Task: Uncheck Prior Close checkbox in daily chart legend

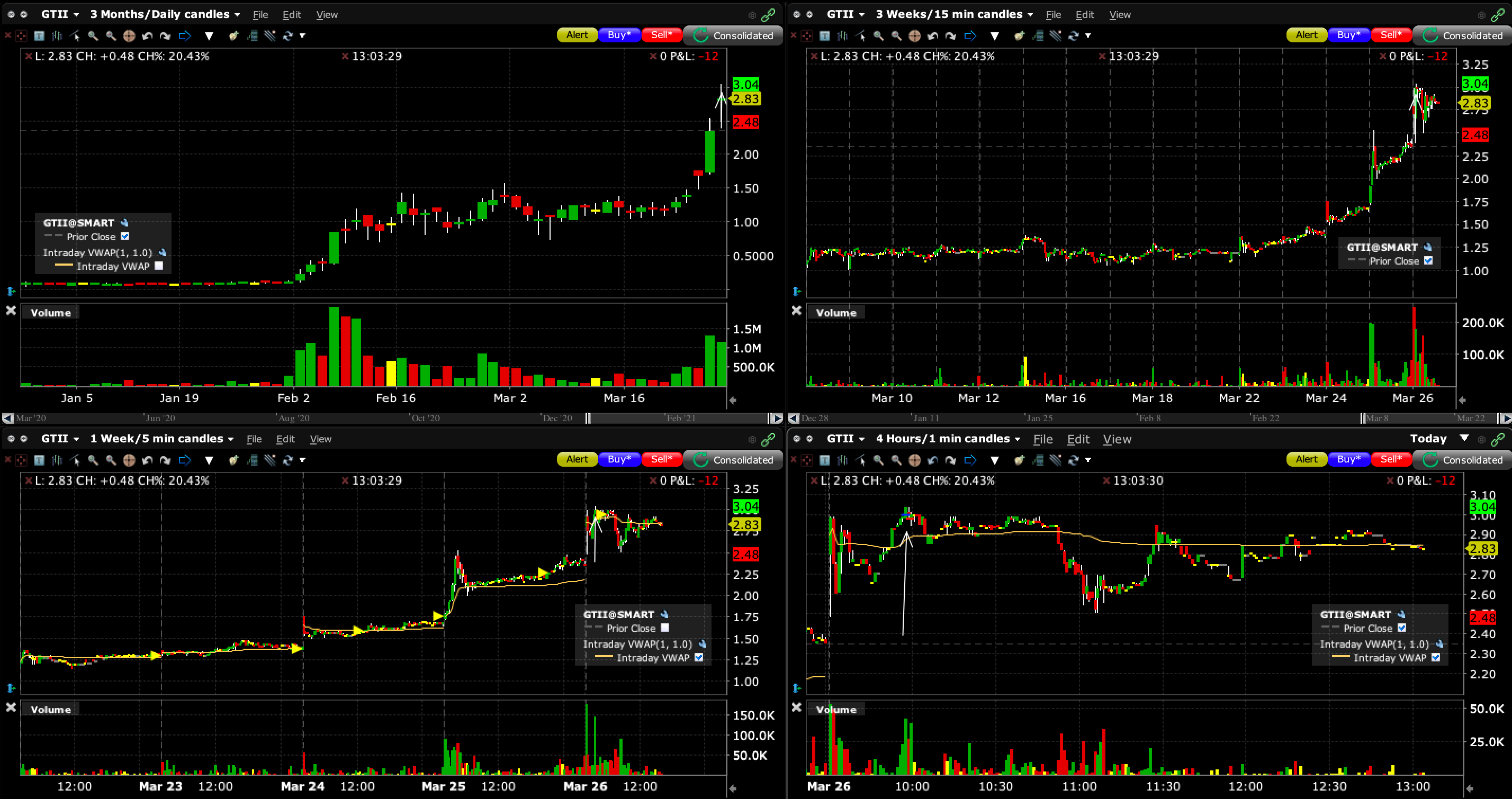Action: (125, 237)
